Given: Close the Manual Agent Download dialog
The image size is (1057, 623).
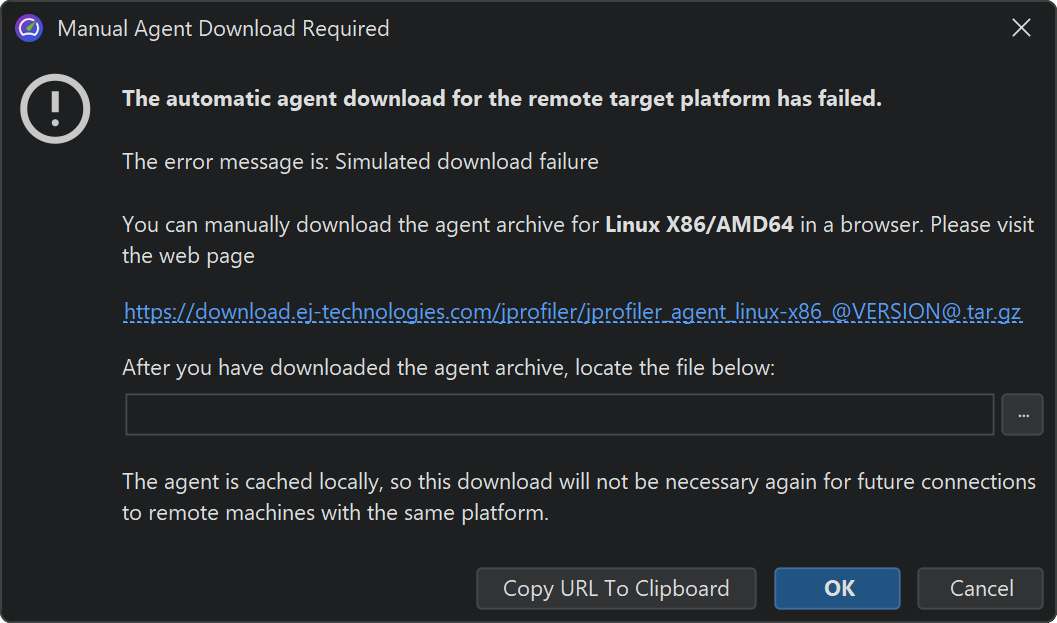Looking at the screenshot, I should (x=1021, y=28).
